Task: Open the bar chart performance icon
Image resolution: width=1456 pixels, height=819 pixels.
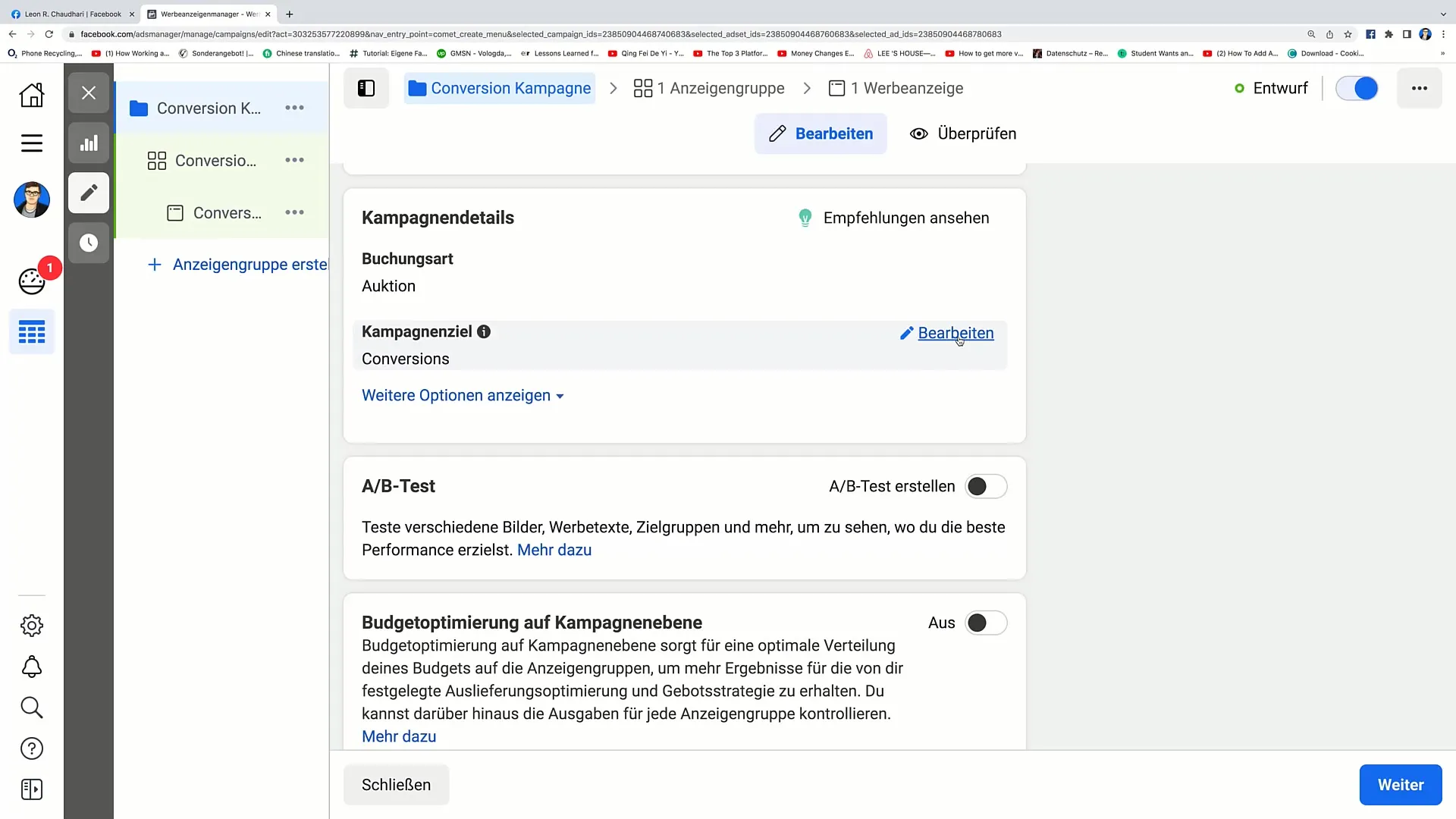Action: click(x=89, y=143)
